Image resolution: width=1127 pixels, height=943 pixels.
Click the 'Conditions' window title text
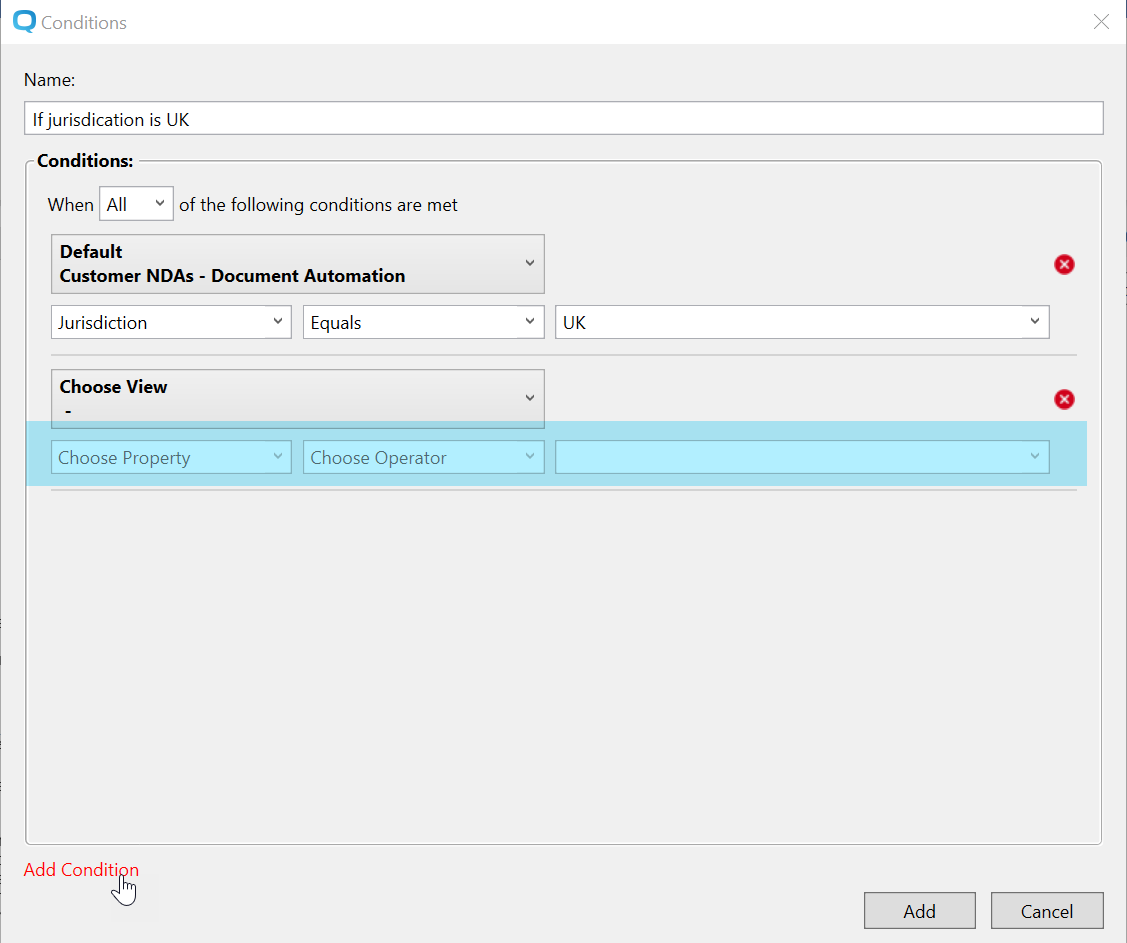(x=84, y=22)
